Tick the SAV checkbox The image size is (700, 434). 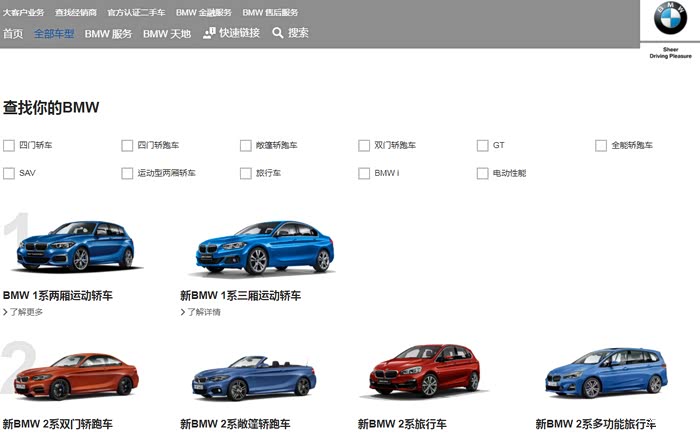9,173
